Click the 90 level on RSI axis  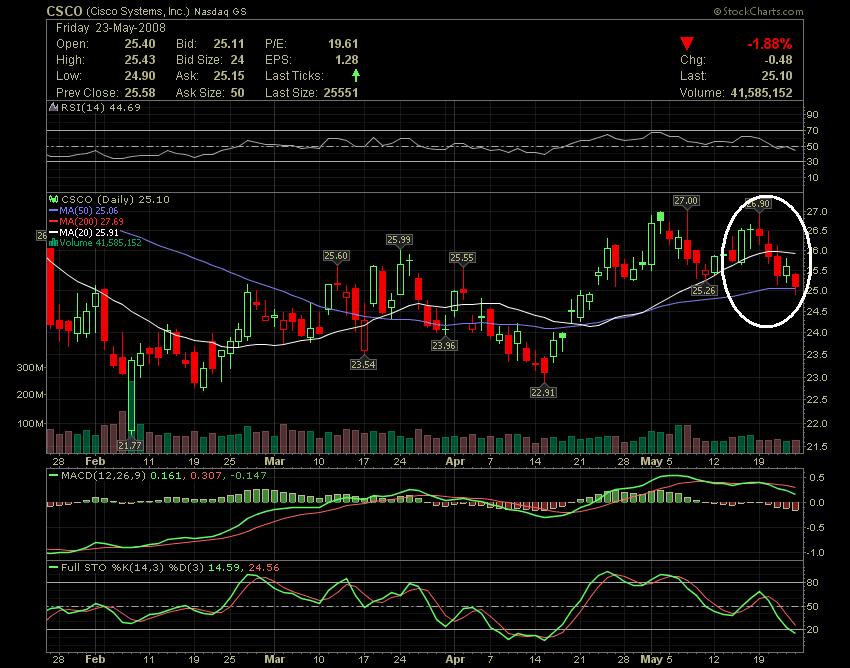point(813,115)
